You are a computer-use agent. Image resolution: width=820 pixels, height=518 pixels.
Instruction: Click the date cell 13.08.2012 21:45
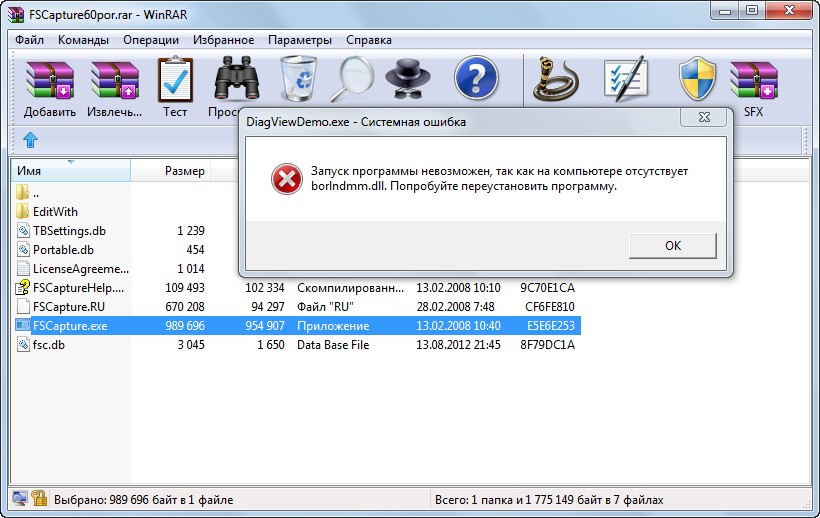[458, 345]
